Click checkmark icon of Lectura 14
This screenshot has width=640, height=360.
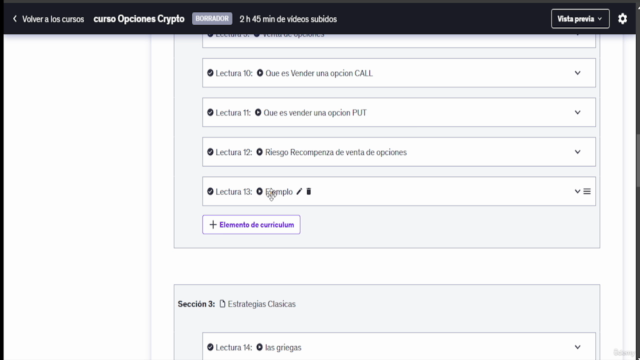tap(210, 347)
